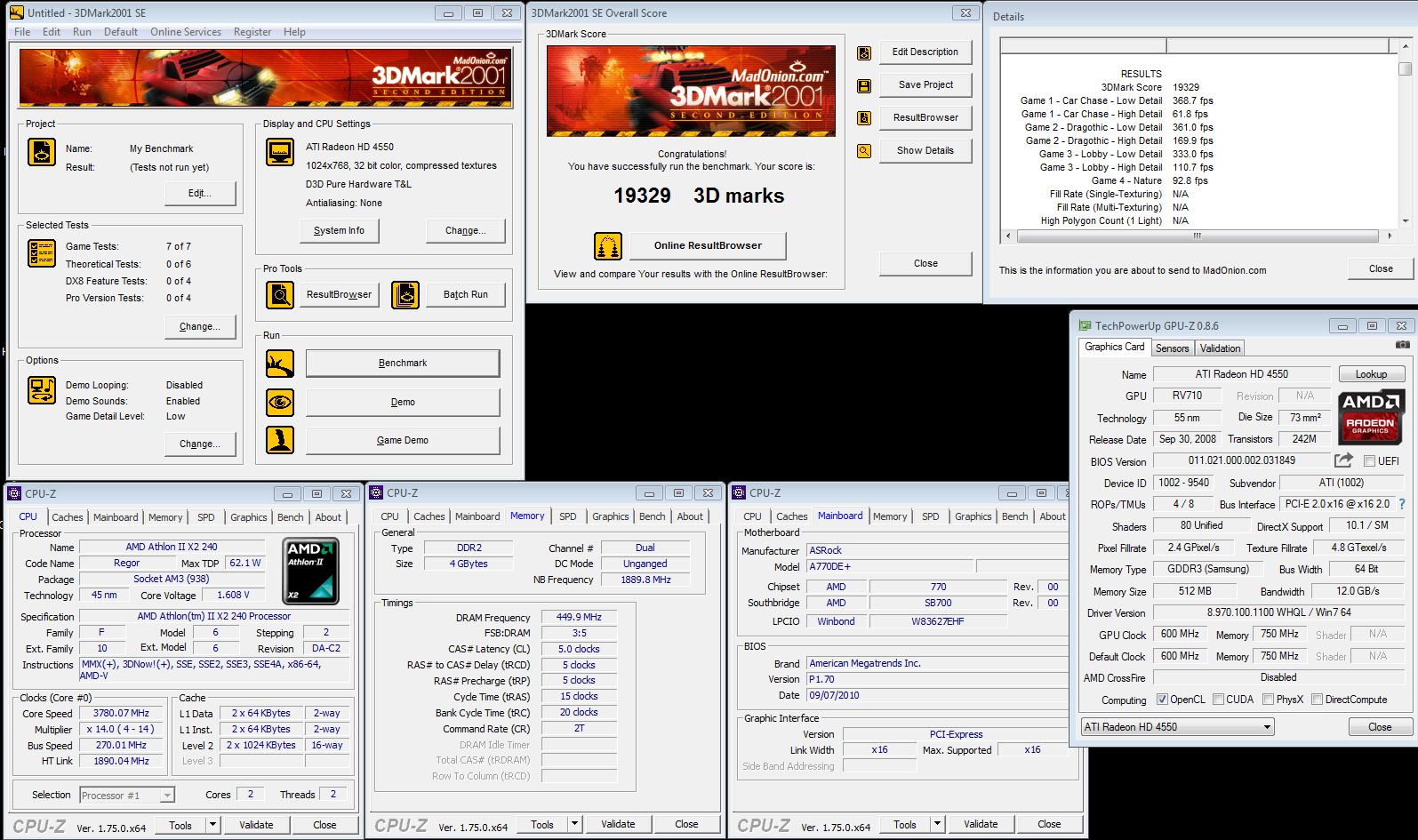The height and width of the screenshot is (840, 1418).
Task: Open the Online Services menu
Action: [x=186, y=32]
